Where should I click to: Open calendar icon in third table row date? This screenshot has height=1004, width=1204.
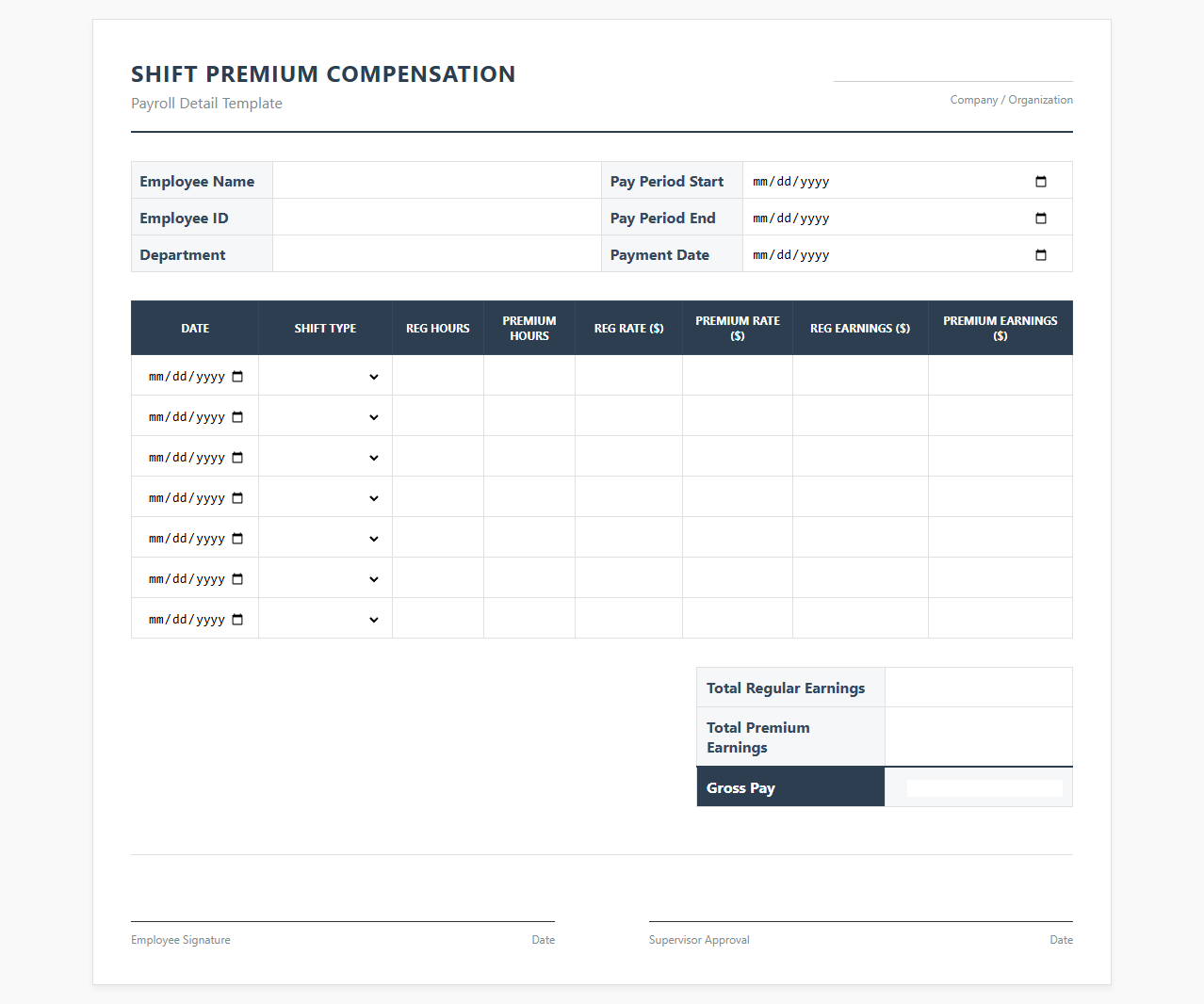pyautogui.click(x=237, y=457)
